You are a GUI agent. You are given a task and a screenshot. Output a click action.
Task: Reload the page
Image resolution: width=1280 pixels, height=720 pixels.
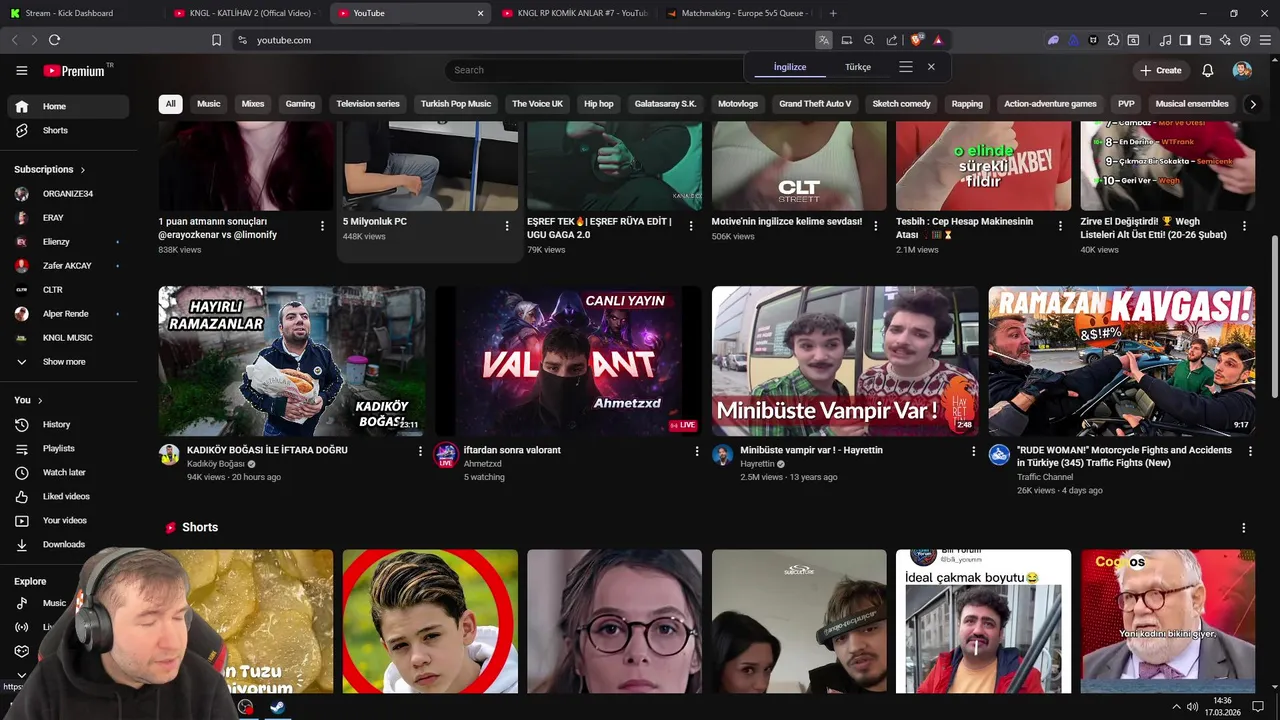point(54,40)
